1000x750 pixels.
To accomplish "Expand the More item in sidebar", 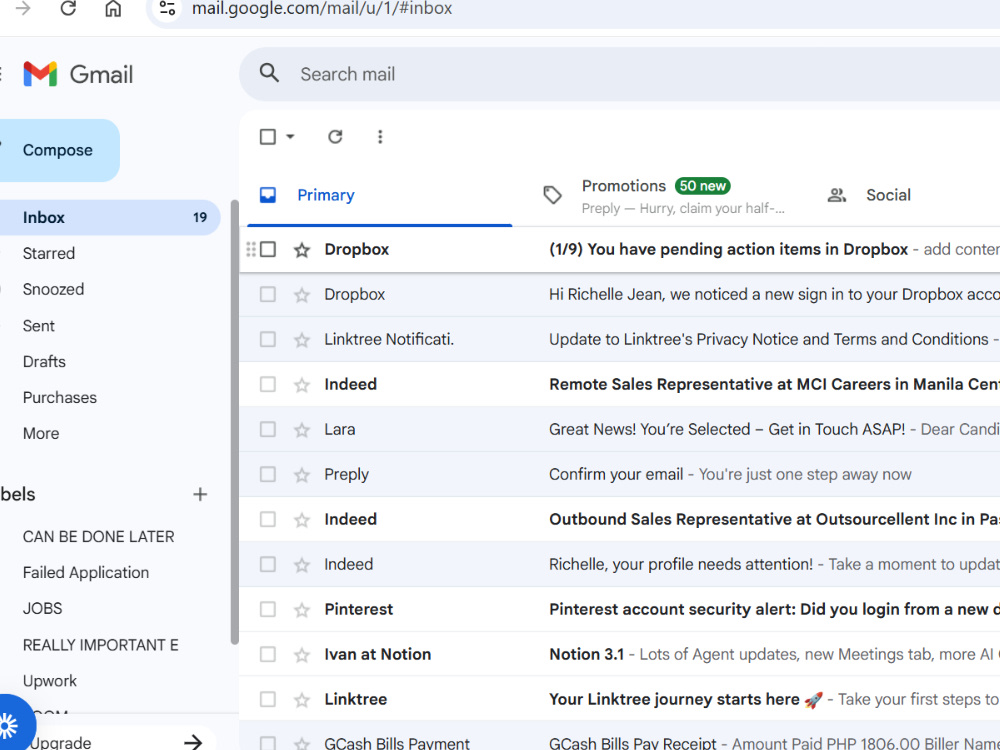I will 41,434.
